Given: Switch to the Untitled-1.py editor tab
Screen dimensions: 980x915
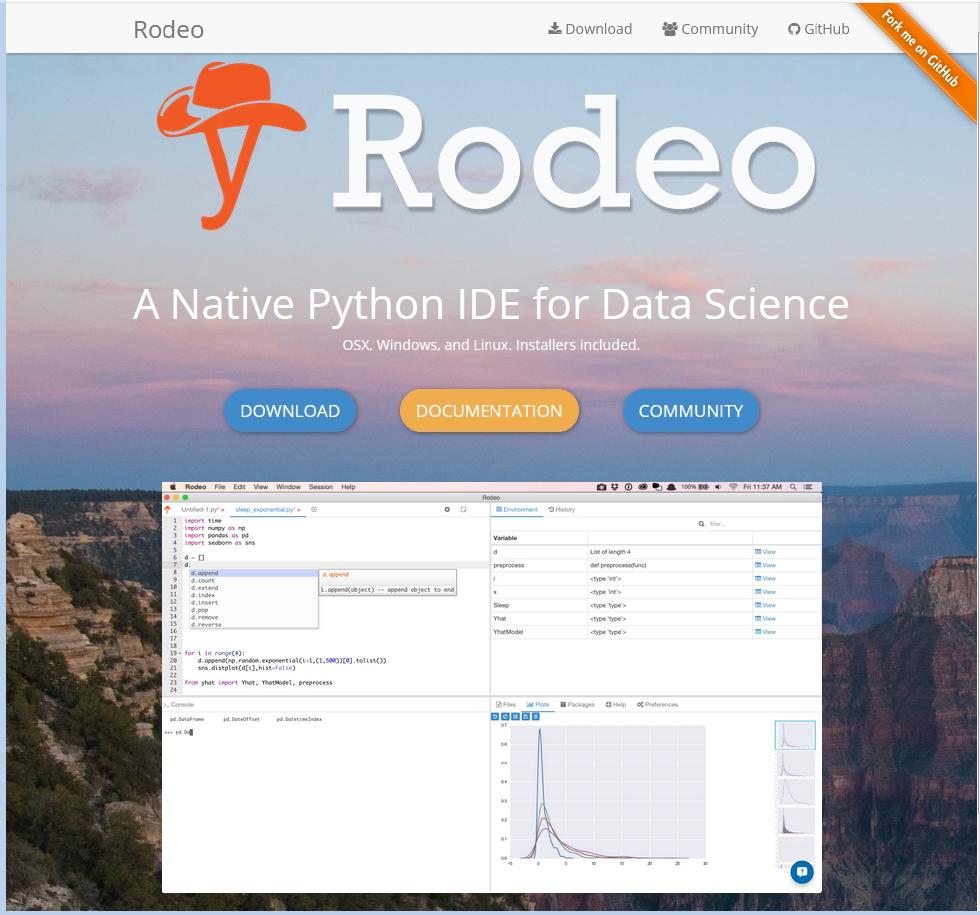Looking at the screenshot, I should 200,510.
